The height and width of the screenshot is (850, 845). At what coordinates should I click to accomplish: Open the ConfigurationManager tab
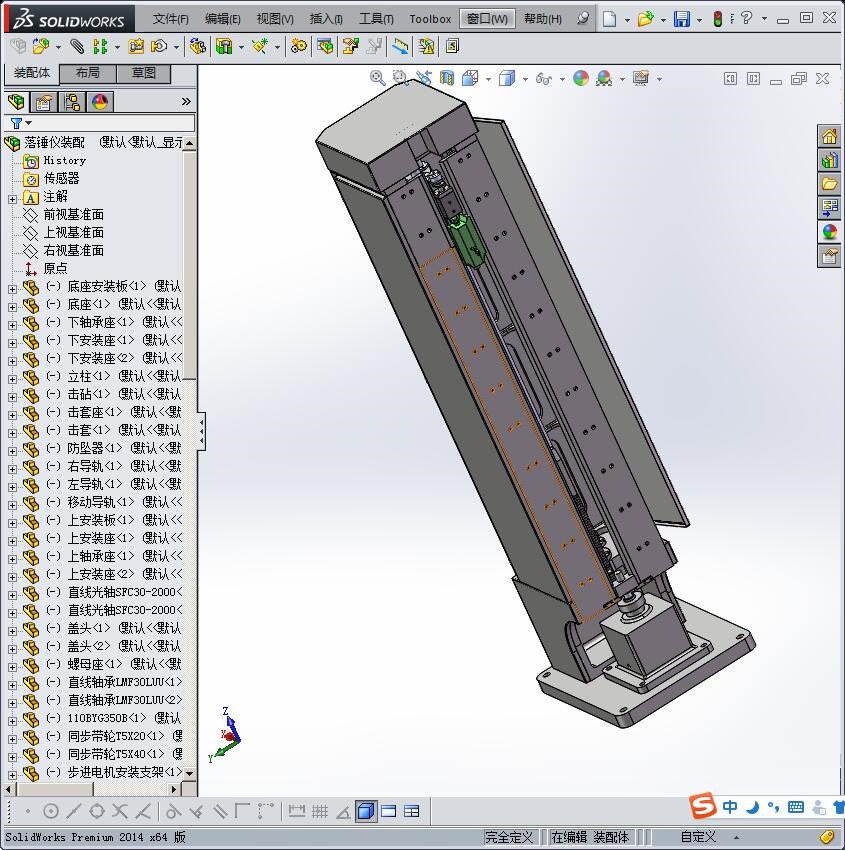72,101
